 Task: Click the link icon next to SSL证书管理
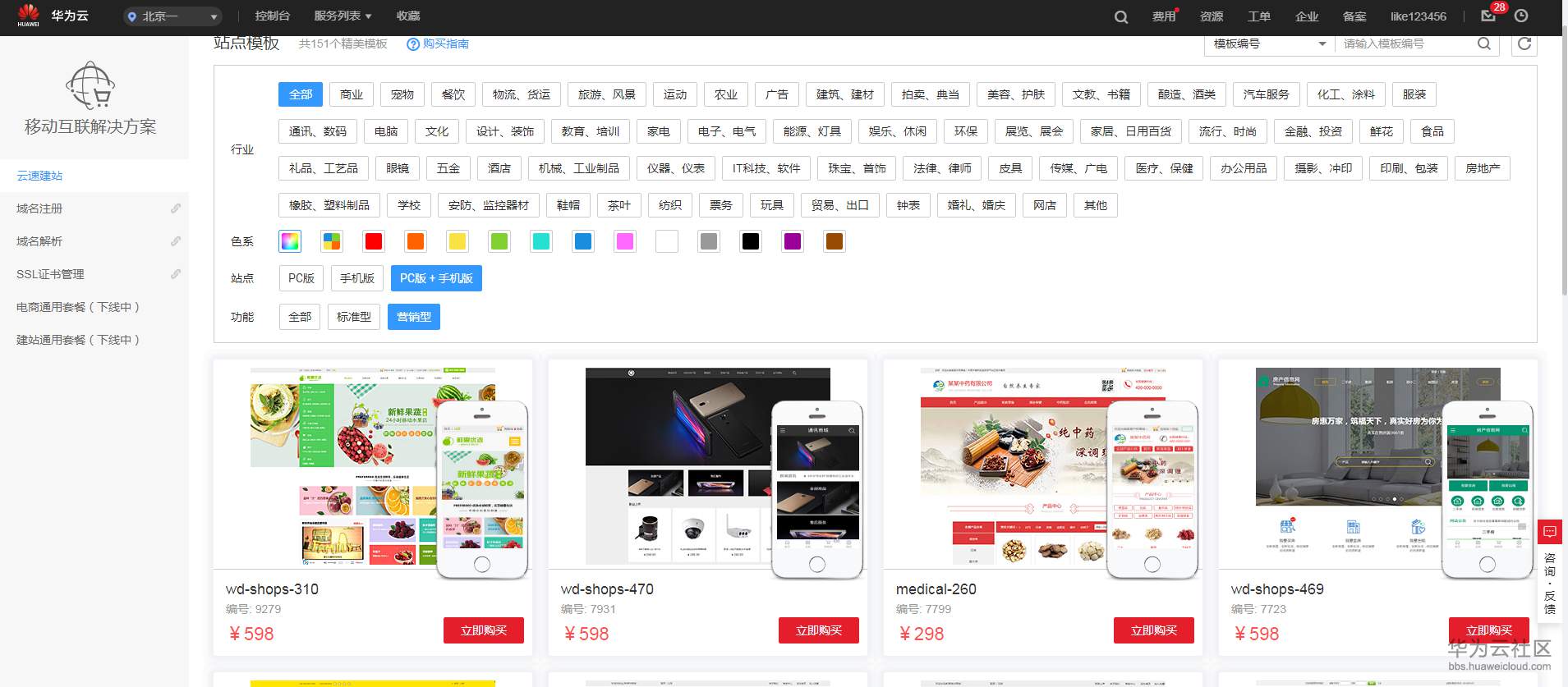click(x=176, y=274)
